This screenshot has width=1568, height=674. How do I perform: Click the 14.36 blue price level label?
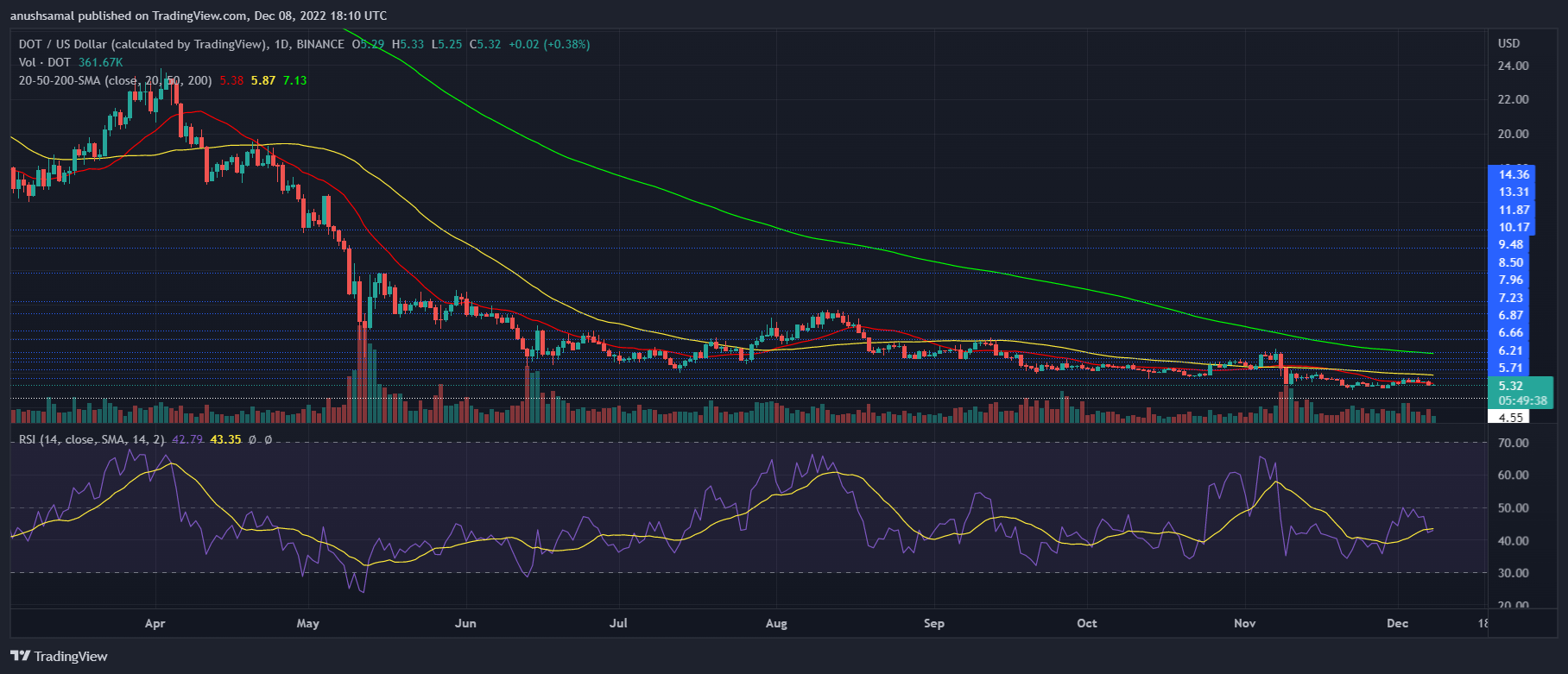coord(1514,174)
